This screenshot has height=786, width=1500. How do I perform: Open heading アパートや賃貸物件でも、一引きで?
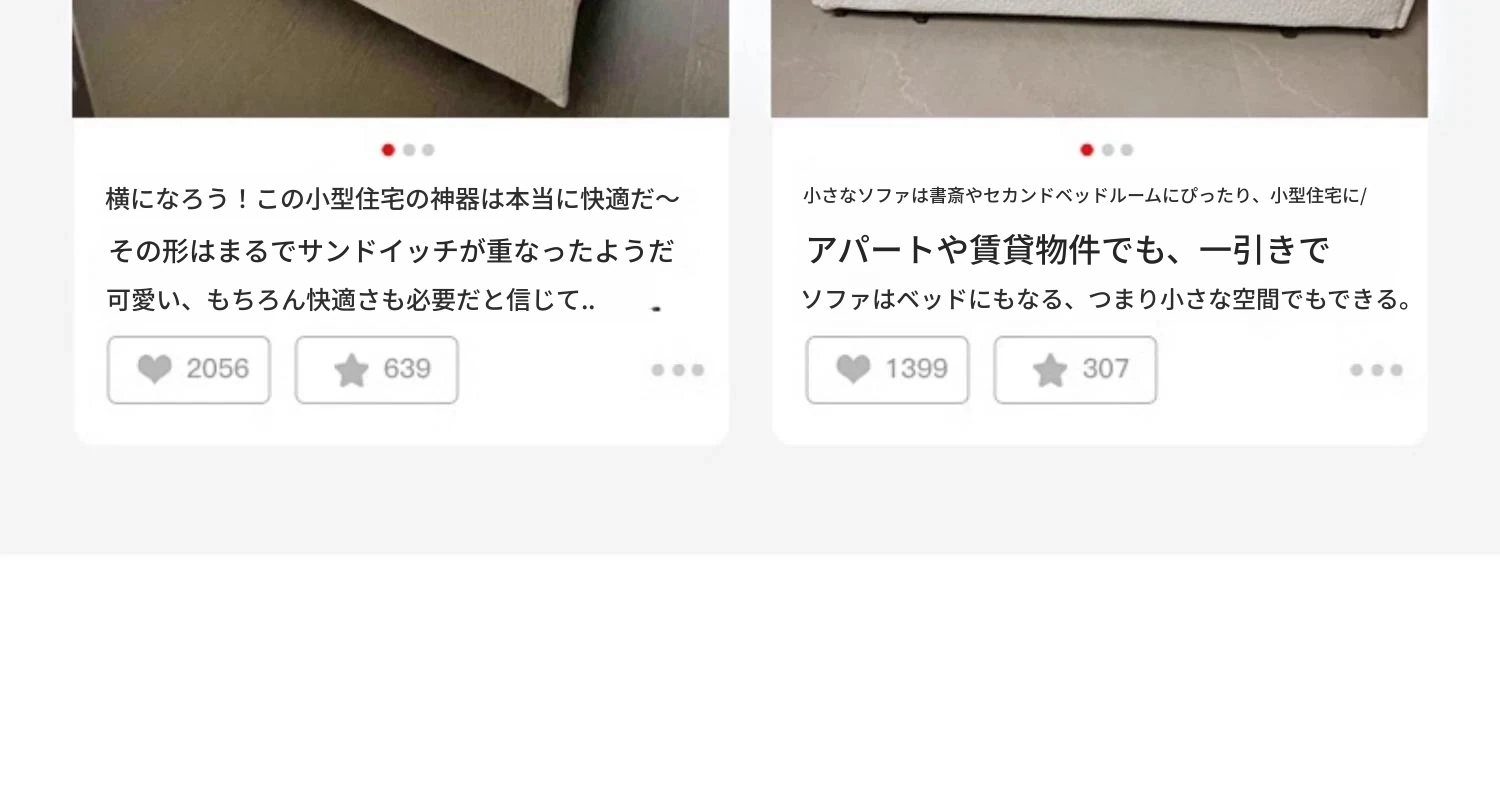pos(1067,250)
